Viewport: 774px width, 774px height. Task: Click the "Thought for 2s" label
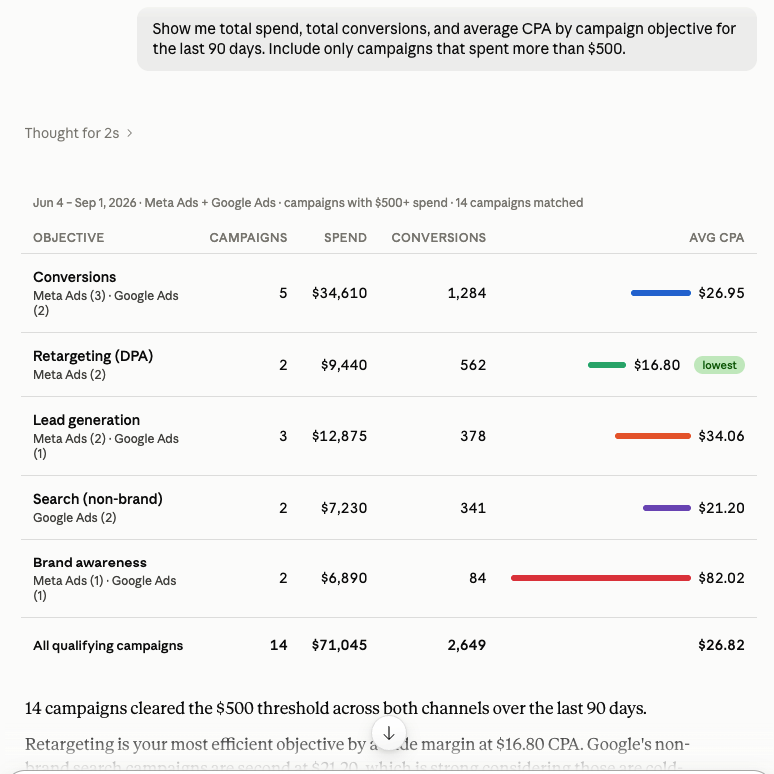tap(72, 133)
